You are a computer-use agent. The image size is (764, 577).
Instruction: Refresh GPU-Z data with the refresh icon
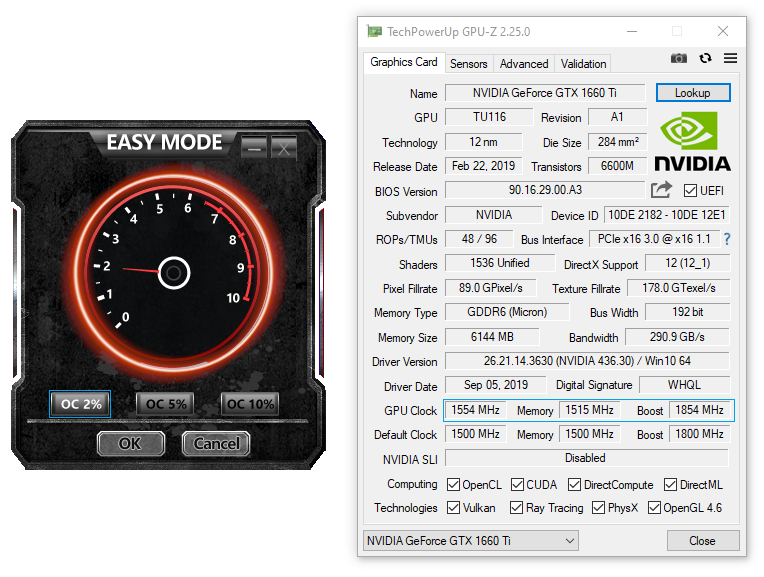pos(705,58)
